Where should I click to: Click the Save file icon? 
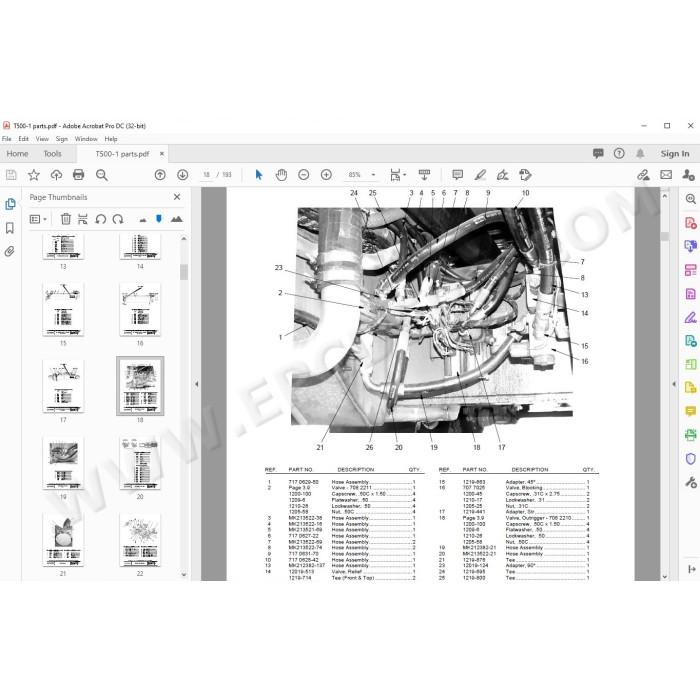pos(12,175)
